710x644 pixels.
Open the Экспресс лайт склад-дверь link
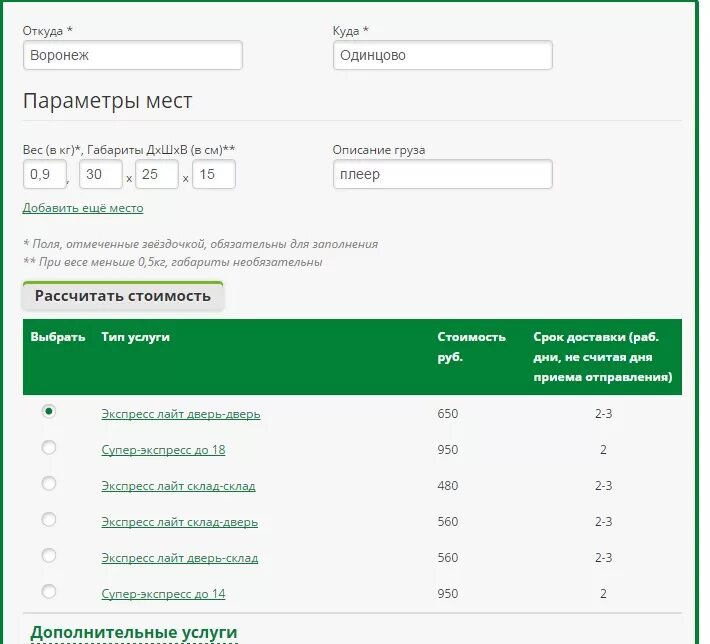[x=180, y=522]
